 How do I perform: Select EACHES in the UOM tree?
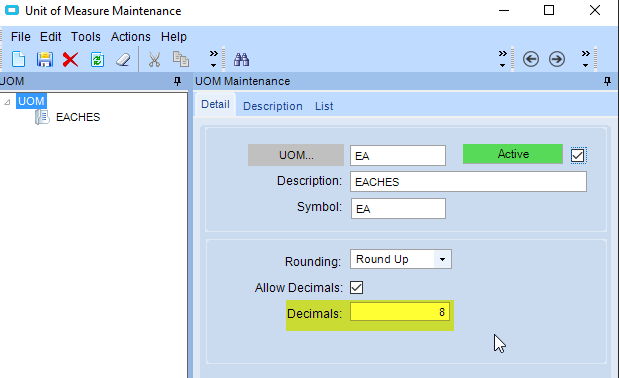tap(78, 117)
